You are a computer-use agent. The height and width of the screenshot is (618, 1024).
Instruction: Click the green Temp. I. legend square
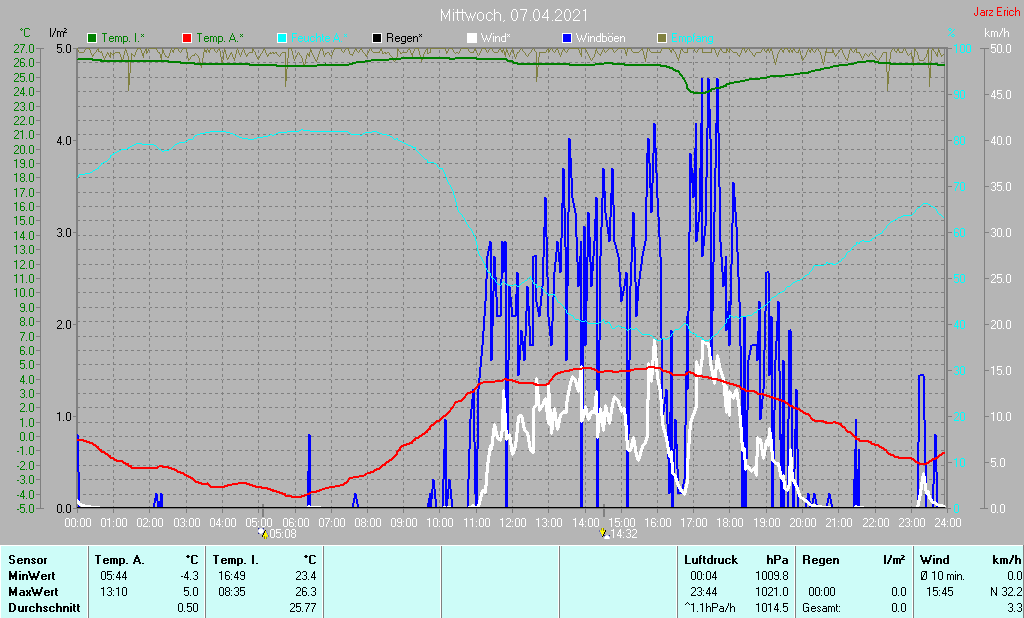pyautogui.click(x=92, y=38)
